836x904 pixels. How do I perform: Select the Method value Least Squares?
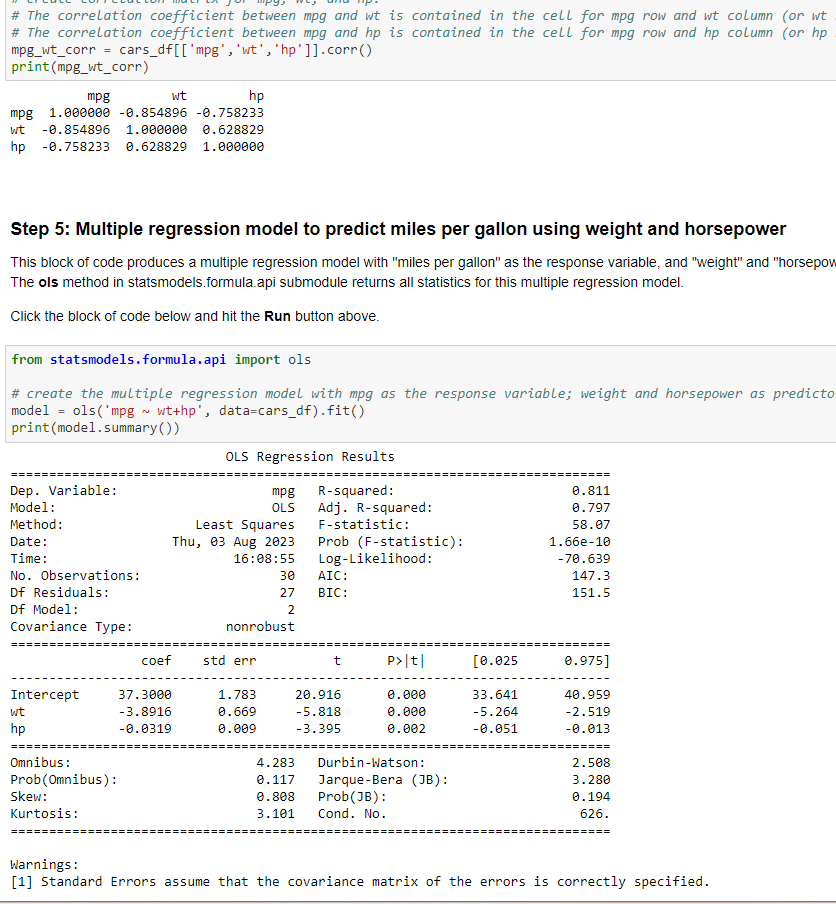click(245, 525)
